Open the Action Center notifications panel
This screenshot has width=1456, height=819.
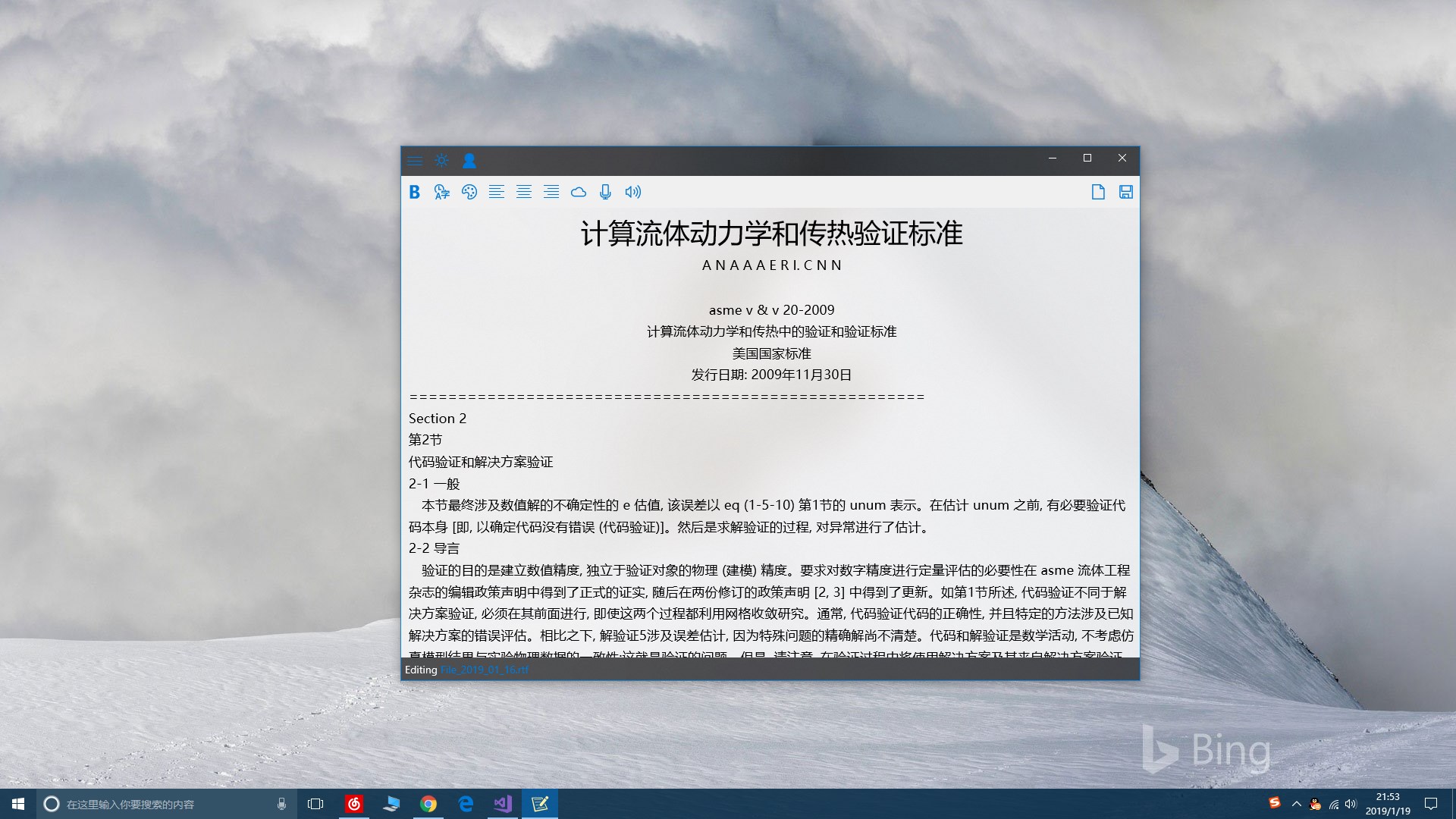(1431, 804)
